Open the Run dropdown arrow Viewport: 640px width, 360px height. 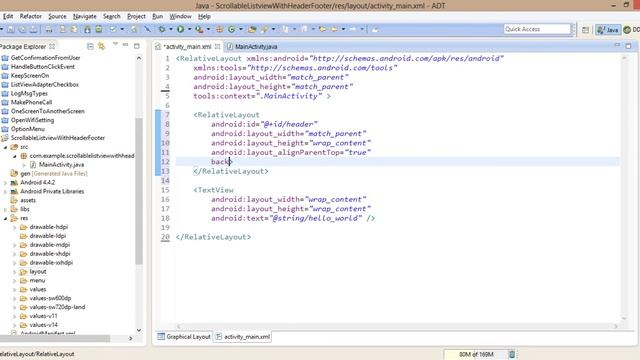point(189,29)
